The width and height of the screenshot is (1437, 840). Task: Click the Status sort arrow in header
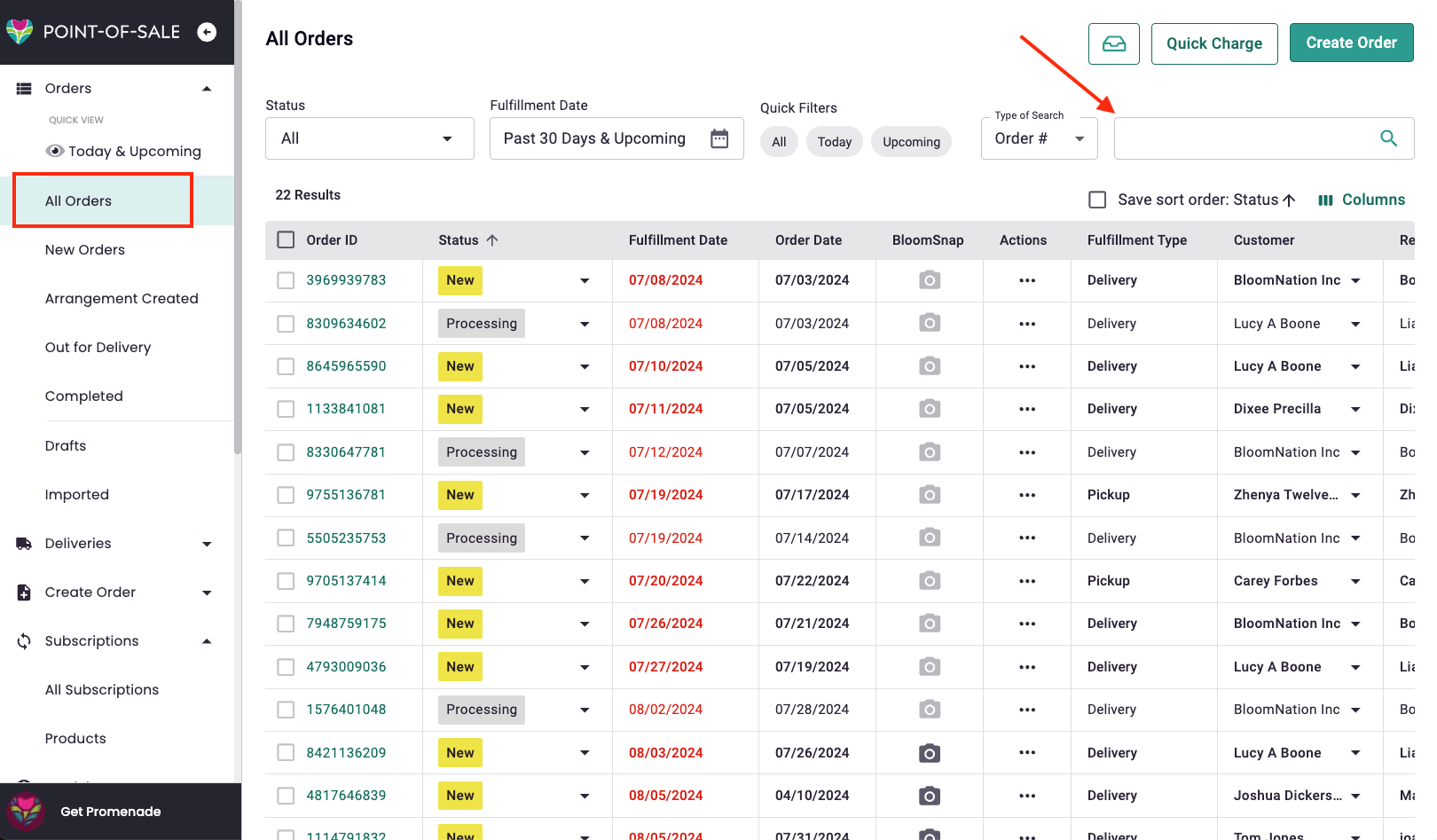492,240
